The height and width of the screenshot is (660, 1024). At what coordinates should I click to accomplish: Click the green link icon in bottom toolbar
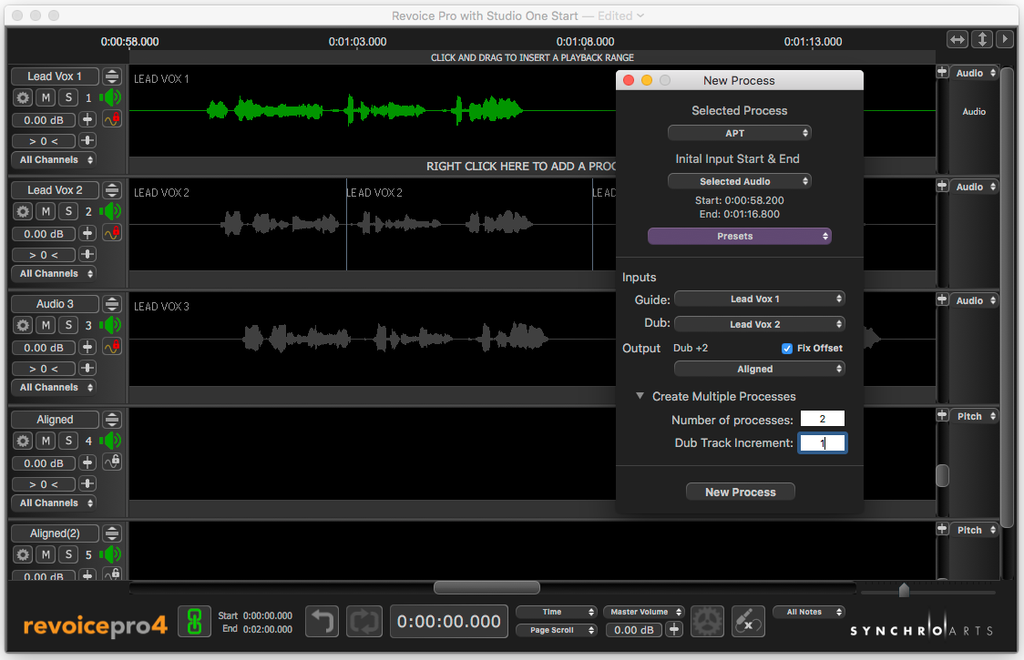click(x=194, y=621)
